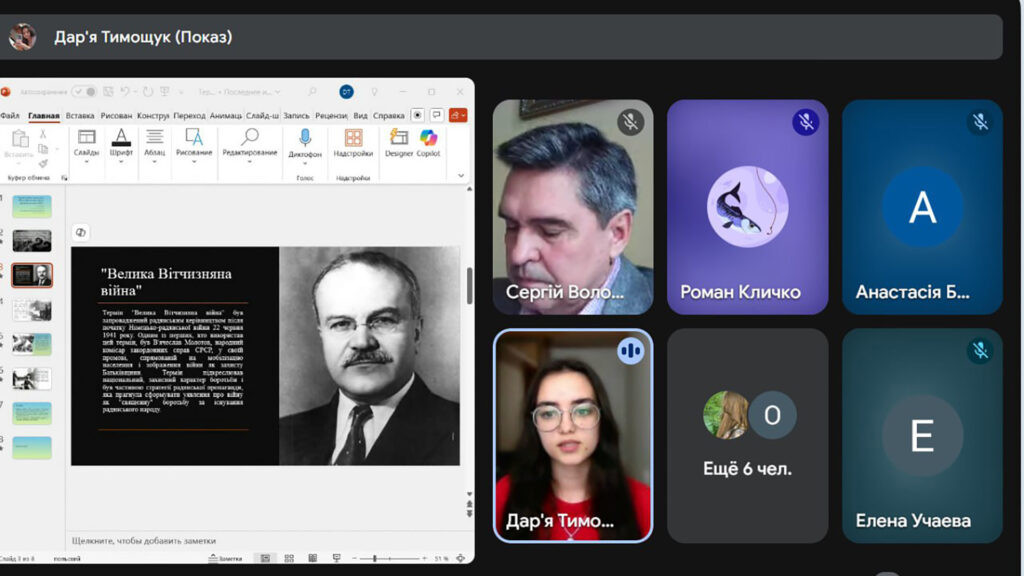Image resolution: width=1024 pixels, height=576 pixels.
Task: Click Анастасія's muted microphone indicator
Action: coord(980,121)
